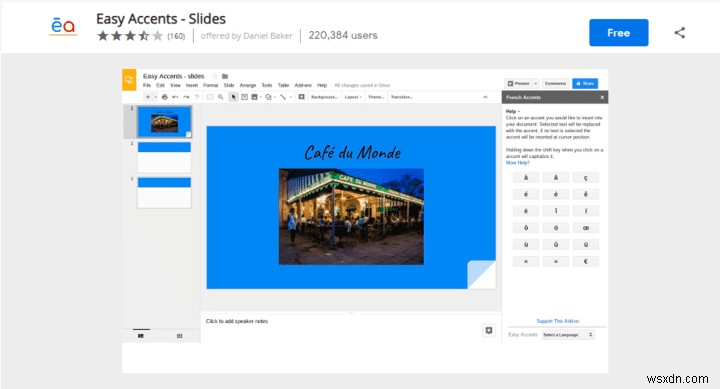720x389 pixels.
Task: Select the arrow cursor tool
Action: coord(233,97)
